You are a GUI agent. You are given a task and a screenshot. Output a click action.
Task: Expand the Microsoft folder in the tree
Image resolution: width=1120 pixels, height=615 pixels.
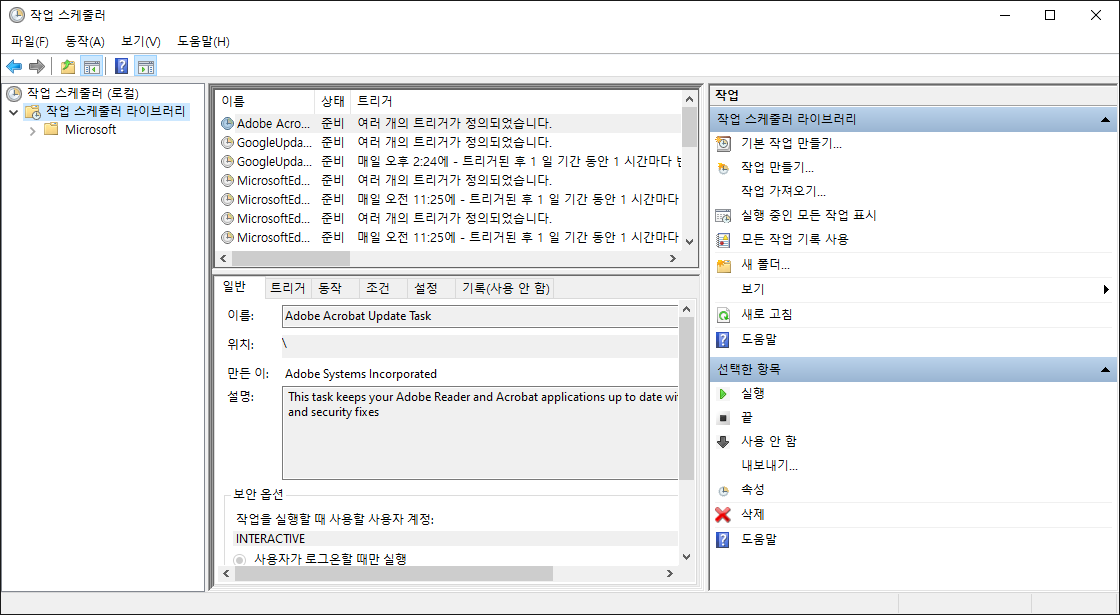click(x=31, y=128)
